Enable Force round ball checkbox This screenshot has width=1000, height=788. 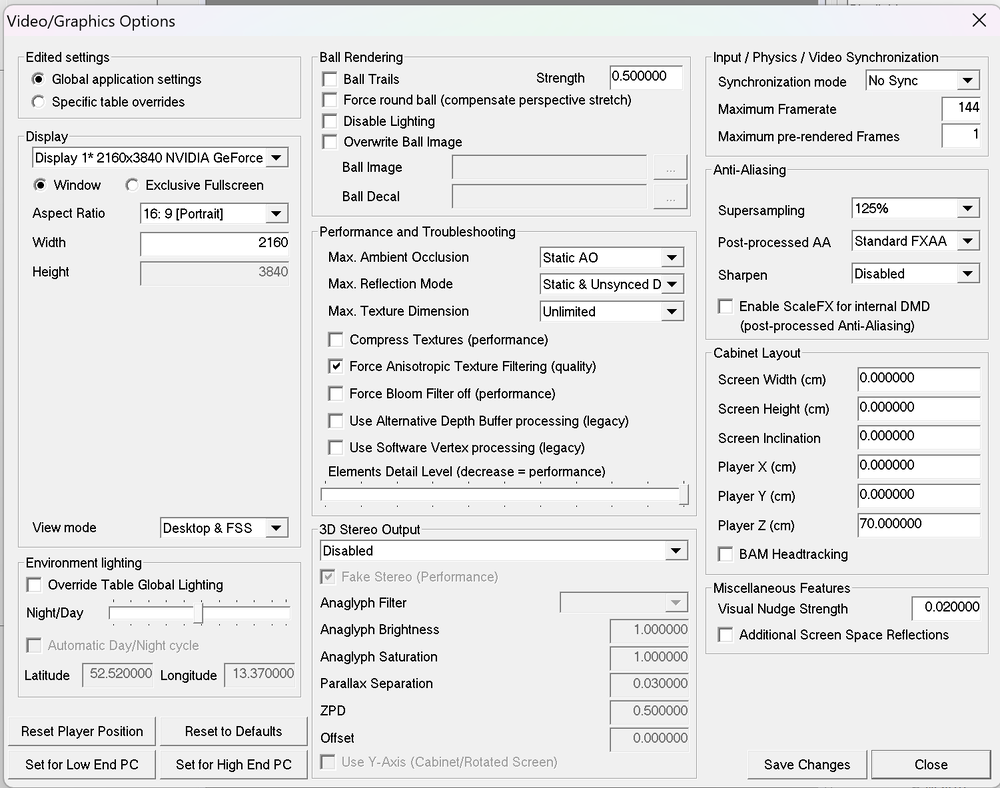(x=330, y=100)
